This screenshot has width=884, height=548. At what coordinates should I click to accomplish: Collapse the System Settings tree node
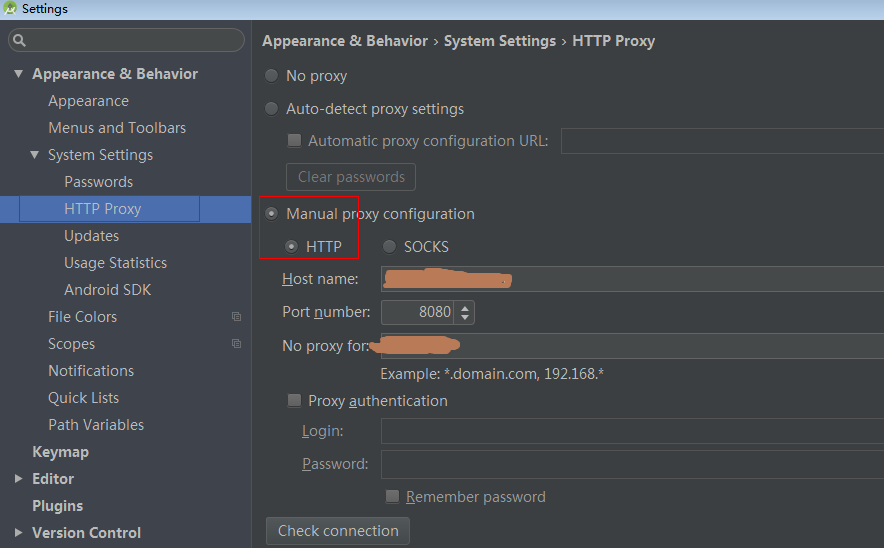click(x=35, y=154)
